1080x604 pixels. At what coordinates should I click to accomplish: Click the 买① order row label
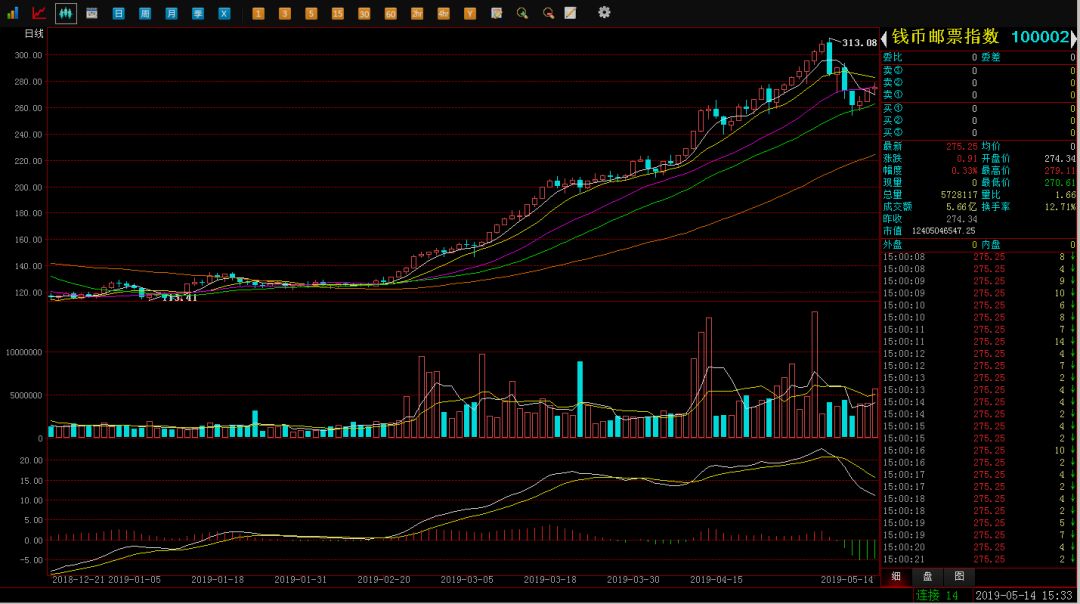click(x=893, y=108)
